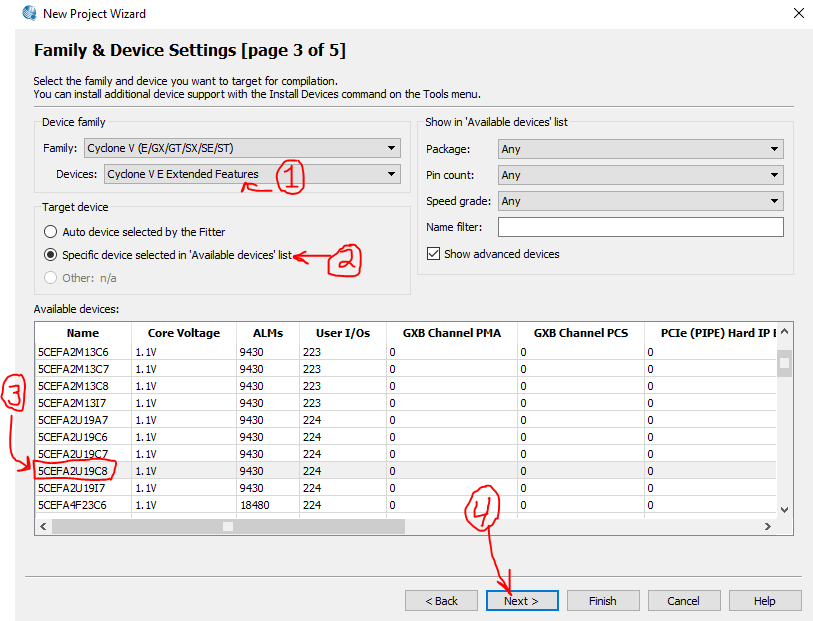Select device 5CEFA2U19C8 in the list
Image resolution: width=813 pixels, height=621 pixels.
tap(73, 470)
